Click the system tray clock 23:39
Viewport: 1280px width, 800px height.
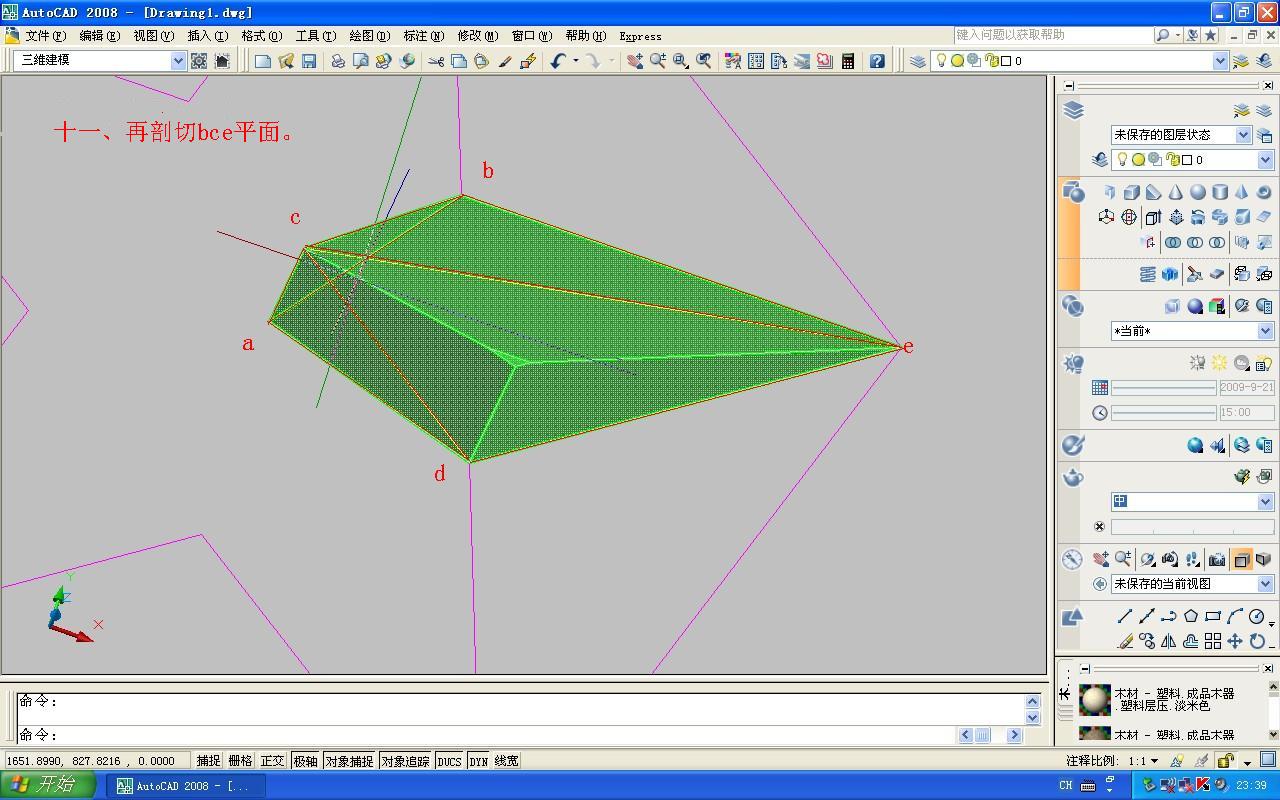click(x=1251, y=786)
